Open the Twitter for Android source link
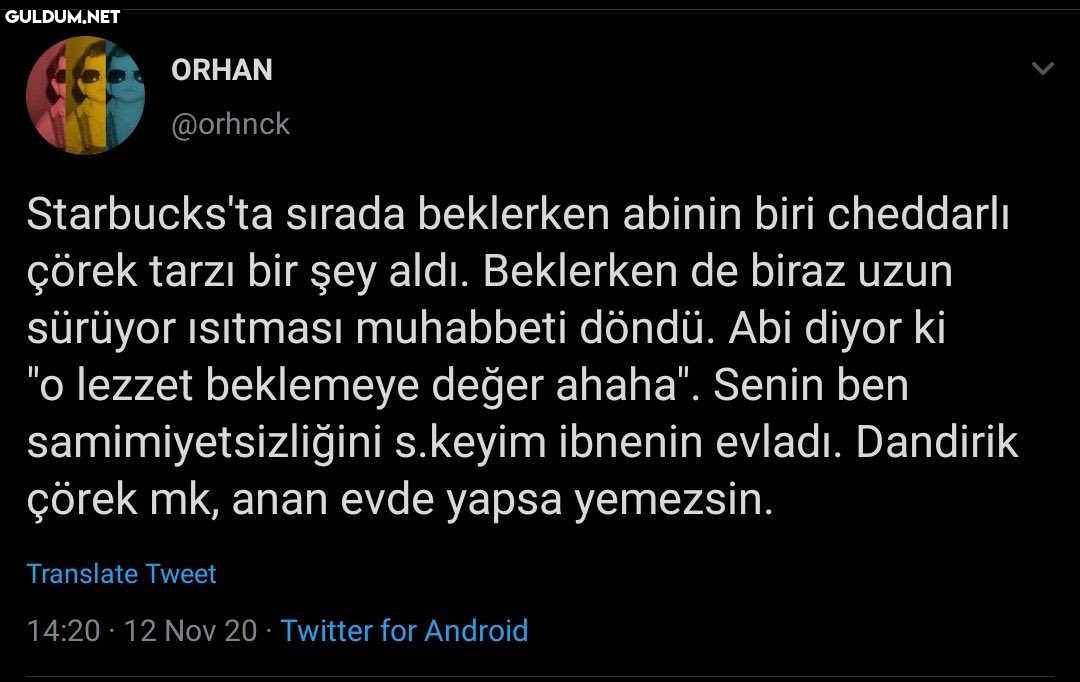1080x682 pixels. click(404, 631)
